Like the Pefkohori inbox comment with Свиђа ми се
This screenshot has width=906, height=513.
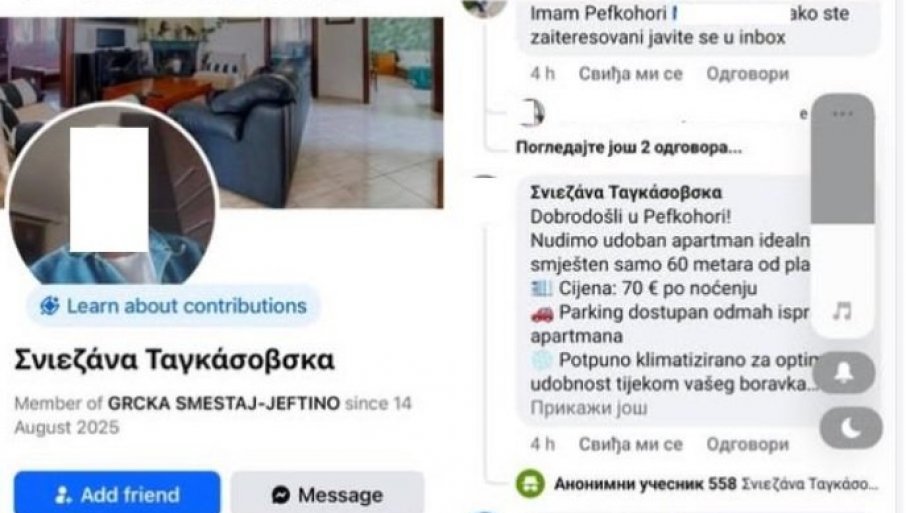coord(630,74)
